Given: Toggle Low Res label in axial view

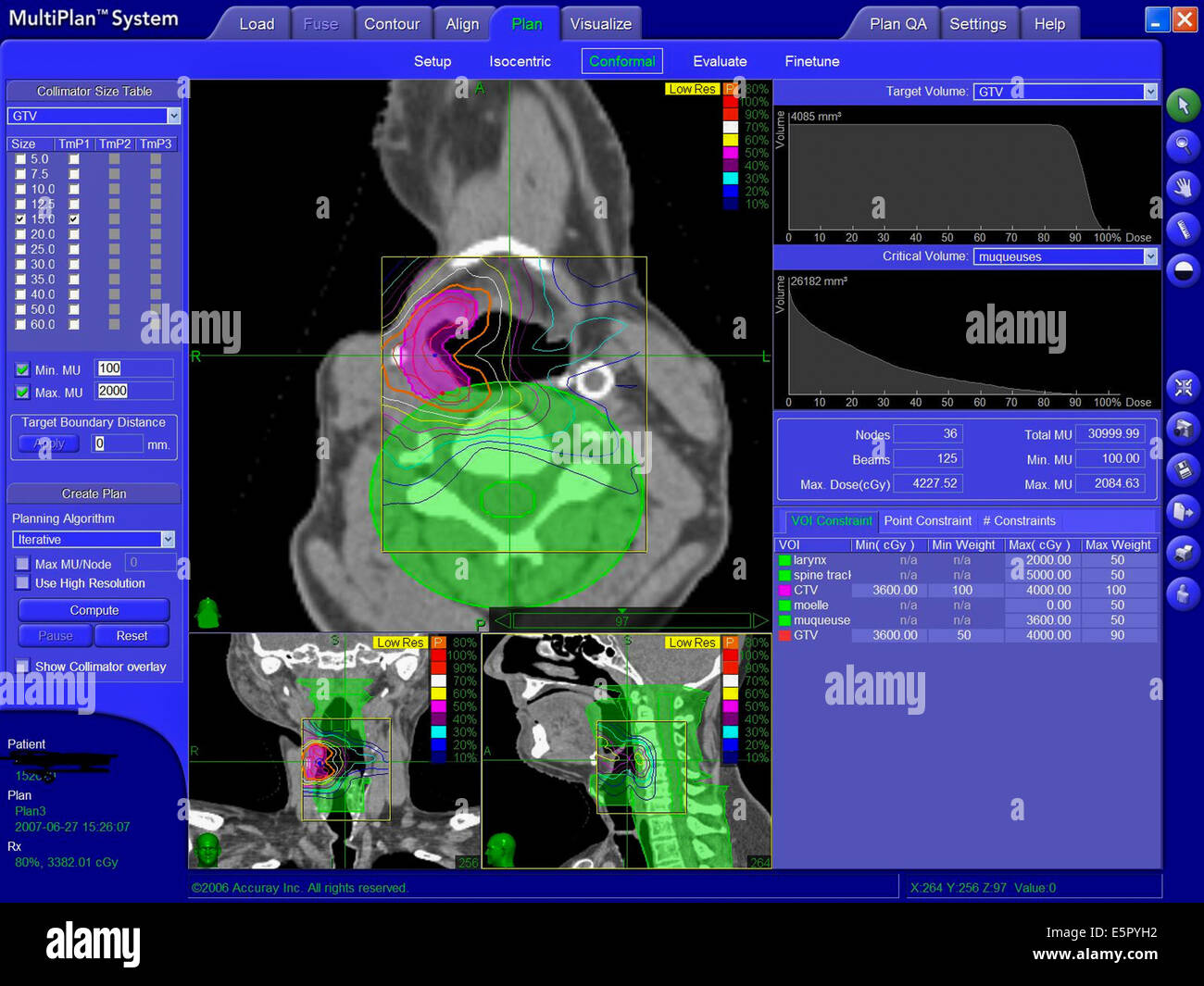Looking at the screenshot, I should (x=692, y=89).
